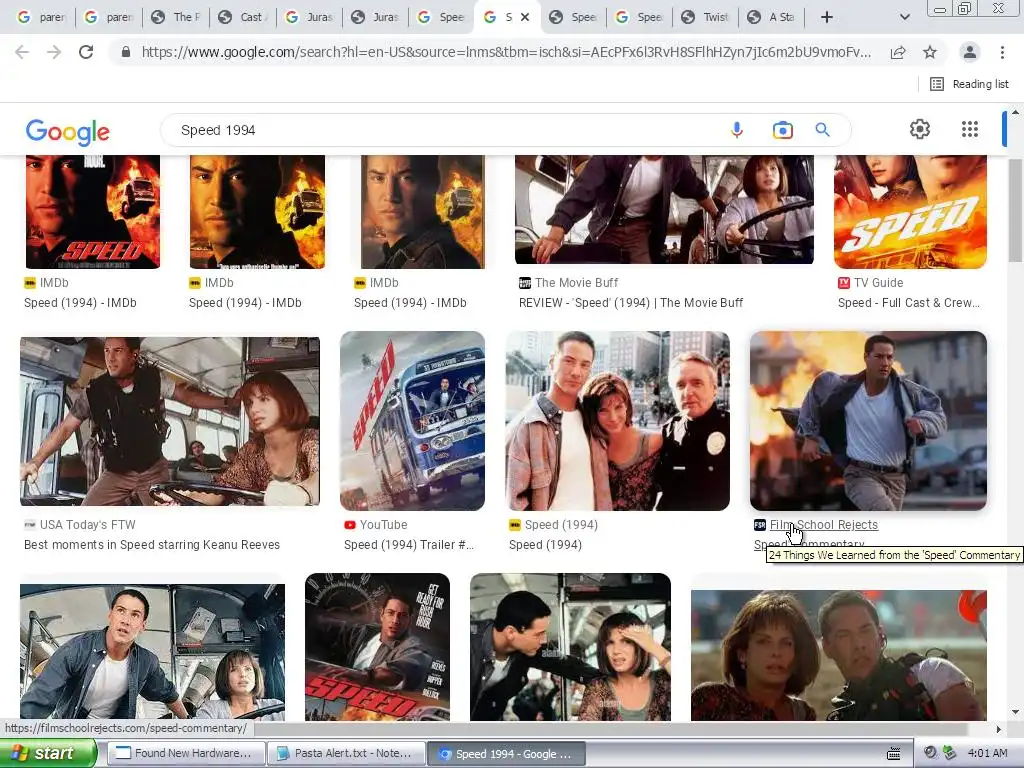1024x768 pixels.
Task: Bookmark this page with the star icon
Action: coord(930,52)
